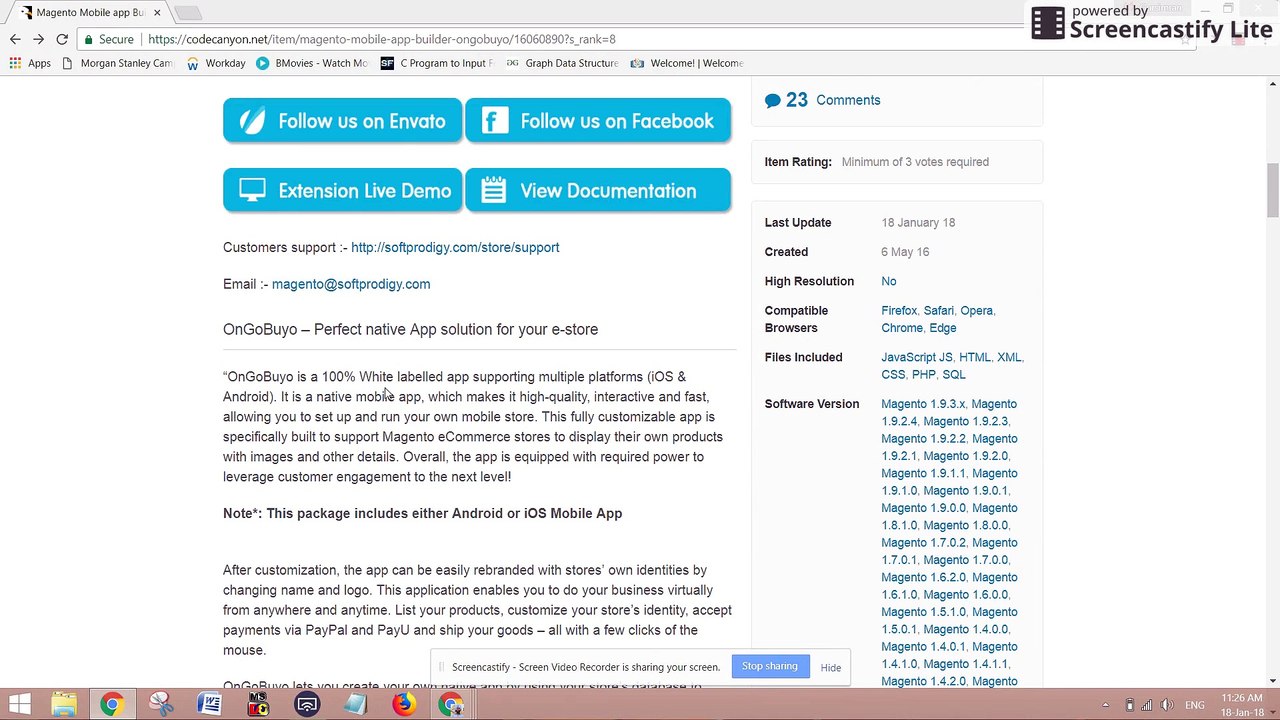Click the CSS file type link

click(x=893, y=375)
